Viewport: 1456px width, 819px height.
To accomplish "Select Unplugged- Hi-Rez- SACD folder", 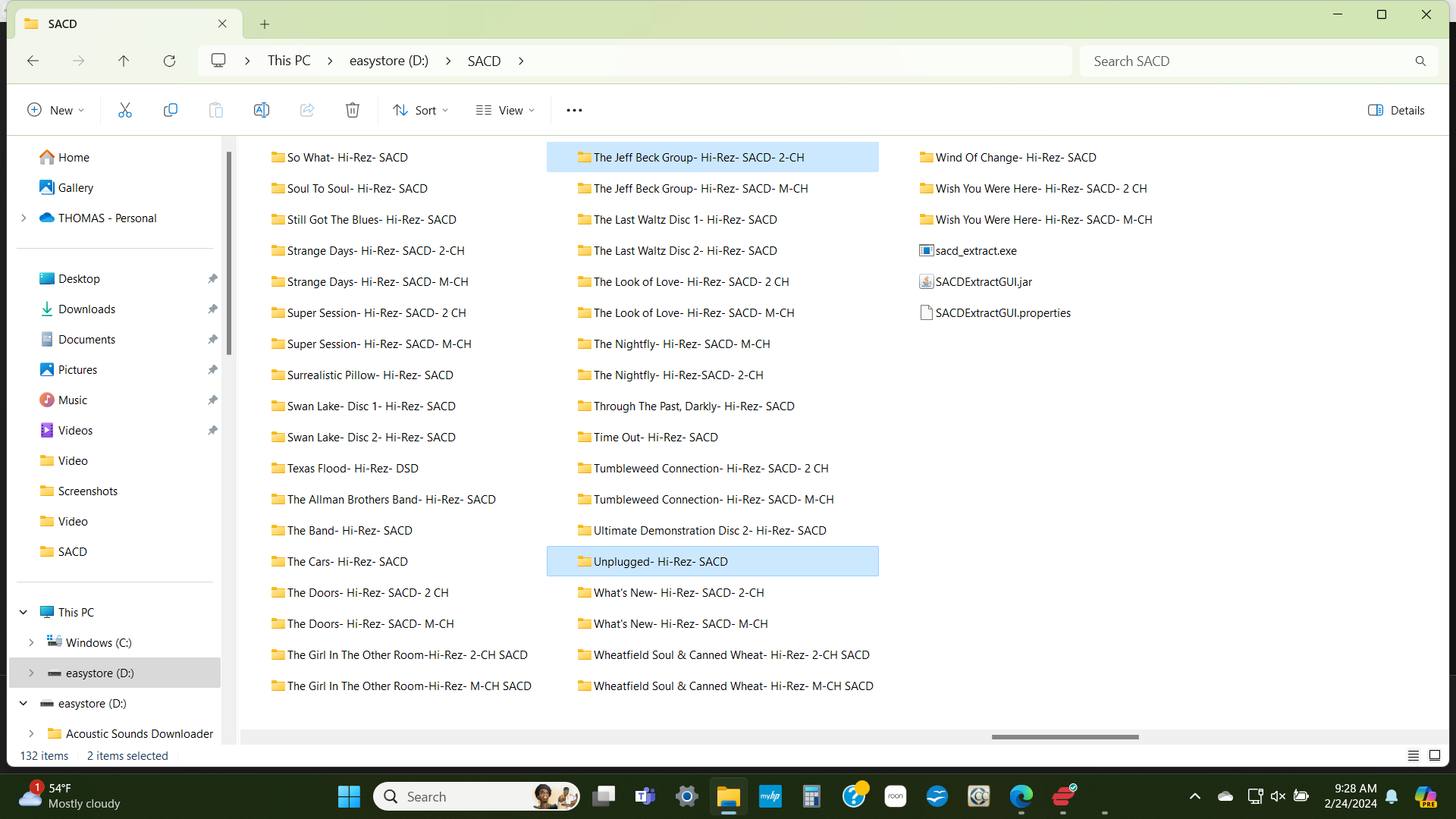I will click(712, 561).
